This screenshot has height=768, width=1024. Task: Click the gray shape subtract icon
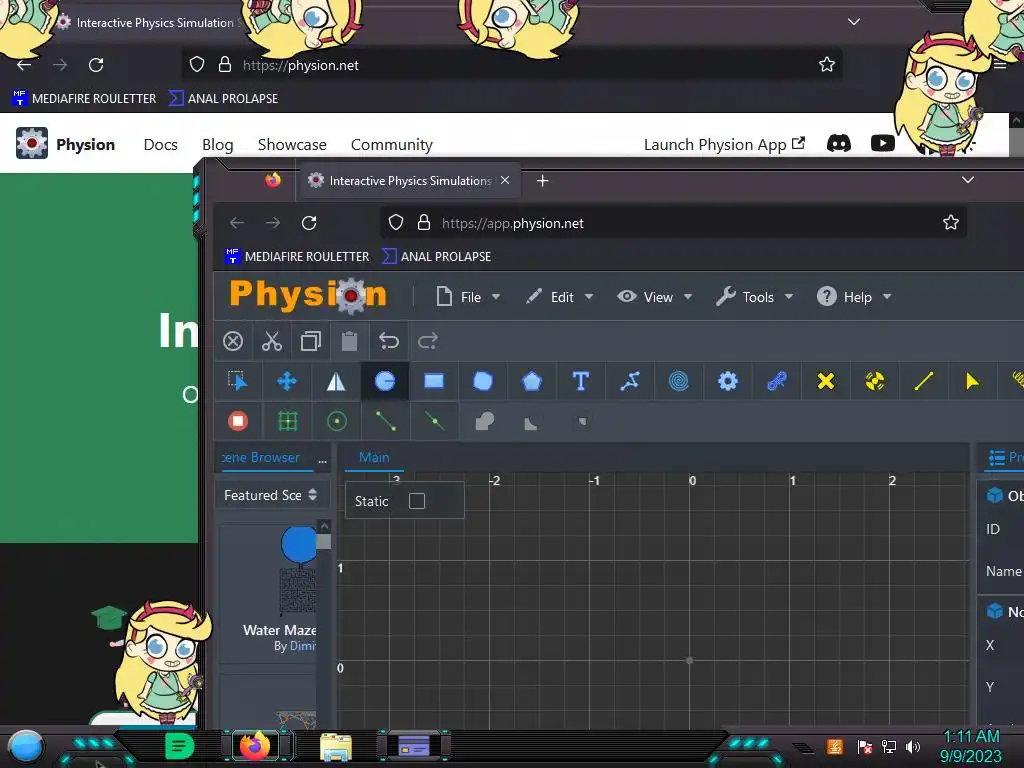coord(531,424)
